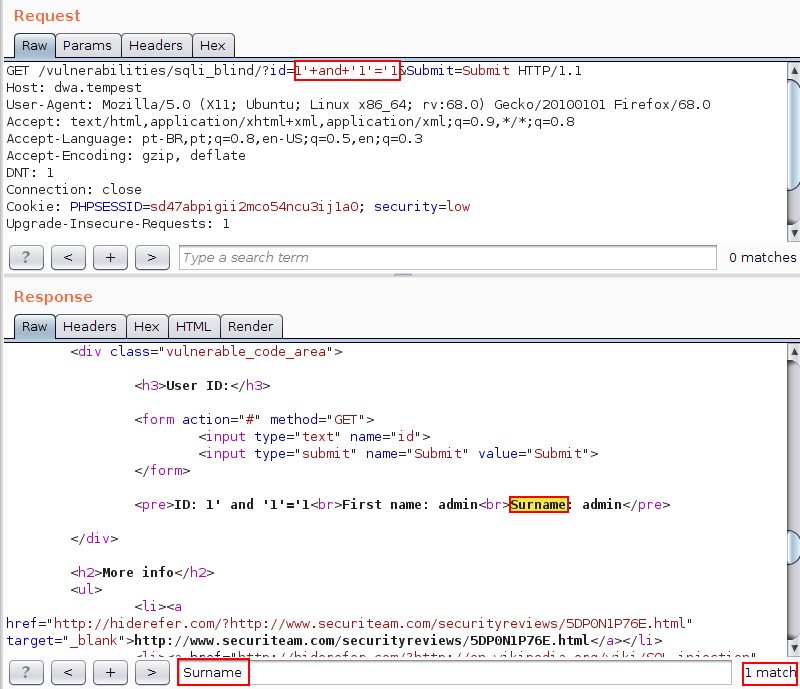
Task: Click the help '?' button in Response search bar
Action: pos(26,672)
